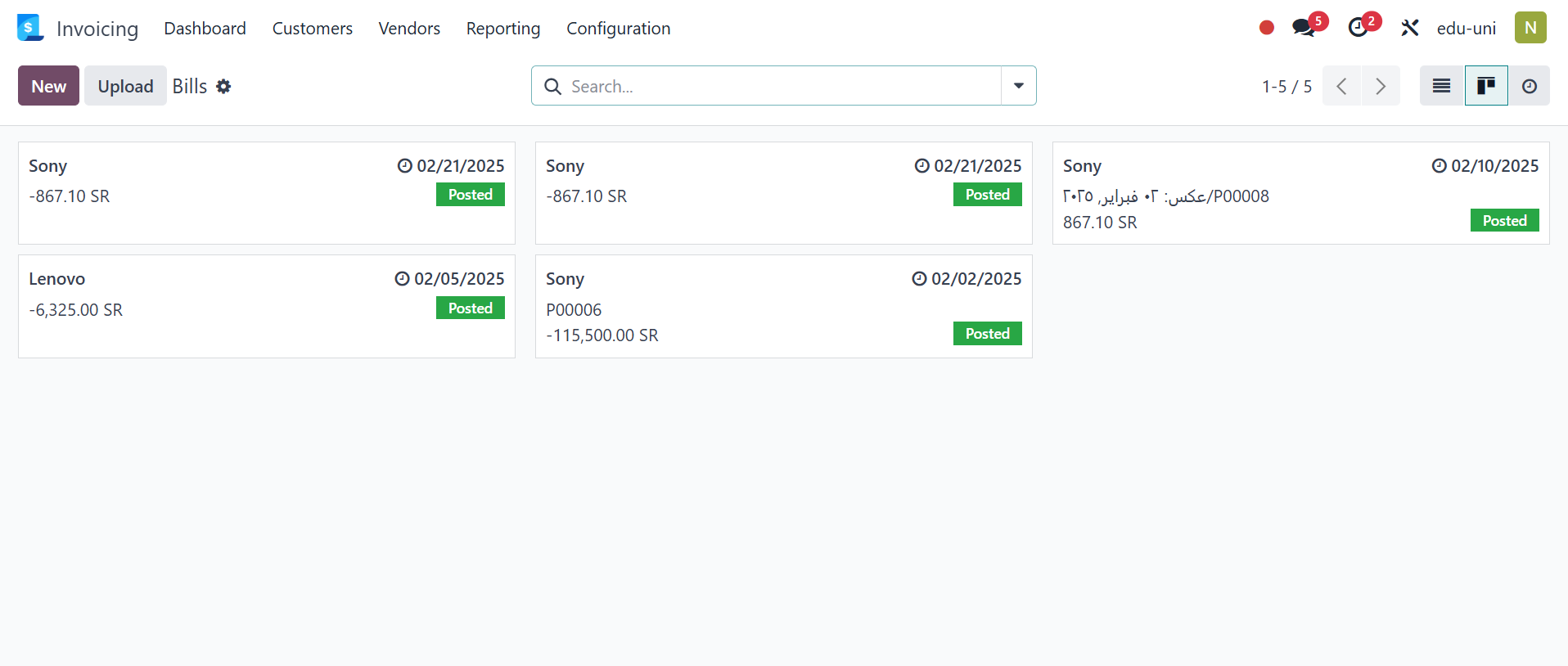Go to previous page of bills

pyautogui.click(x=1341, y=86)
